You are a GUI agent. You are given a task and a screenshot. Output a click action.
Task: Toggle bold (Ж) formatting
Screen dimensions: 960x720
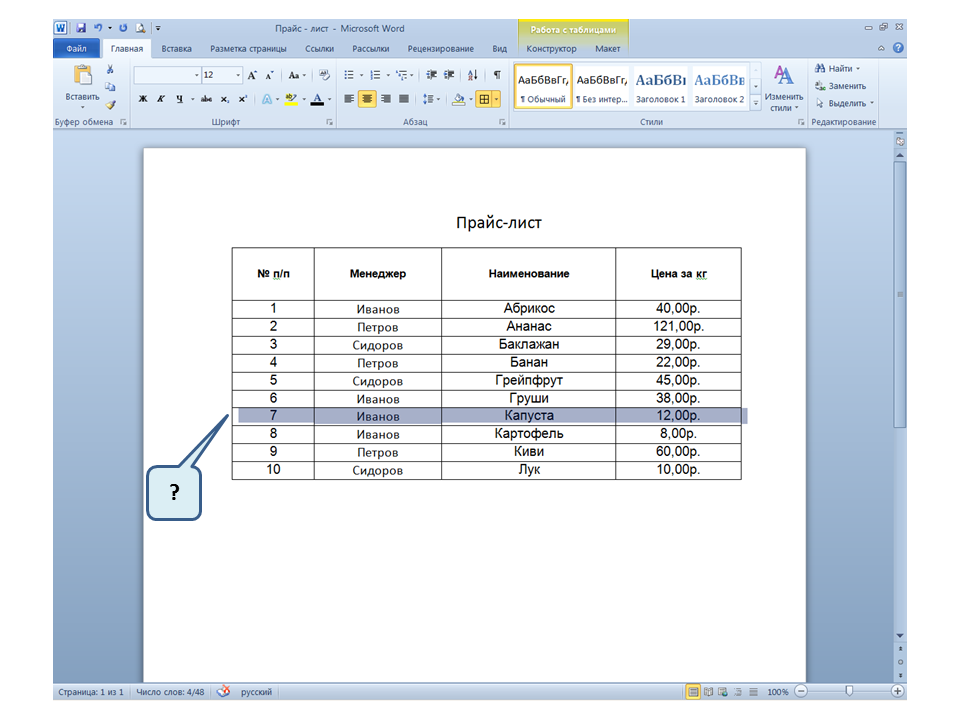pos(143,99)
